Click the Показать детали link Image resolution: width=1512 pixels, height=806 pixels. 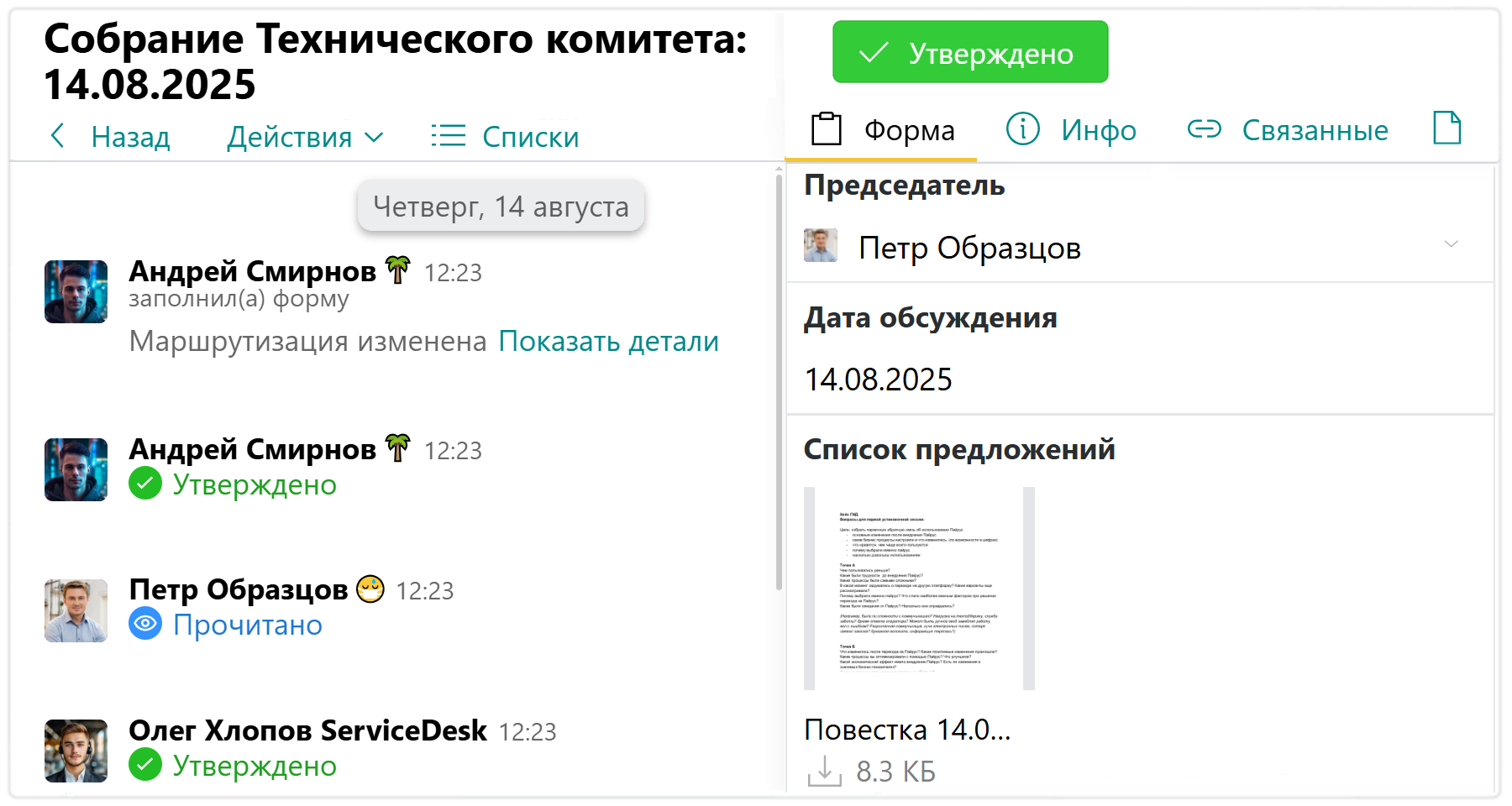608,342
